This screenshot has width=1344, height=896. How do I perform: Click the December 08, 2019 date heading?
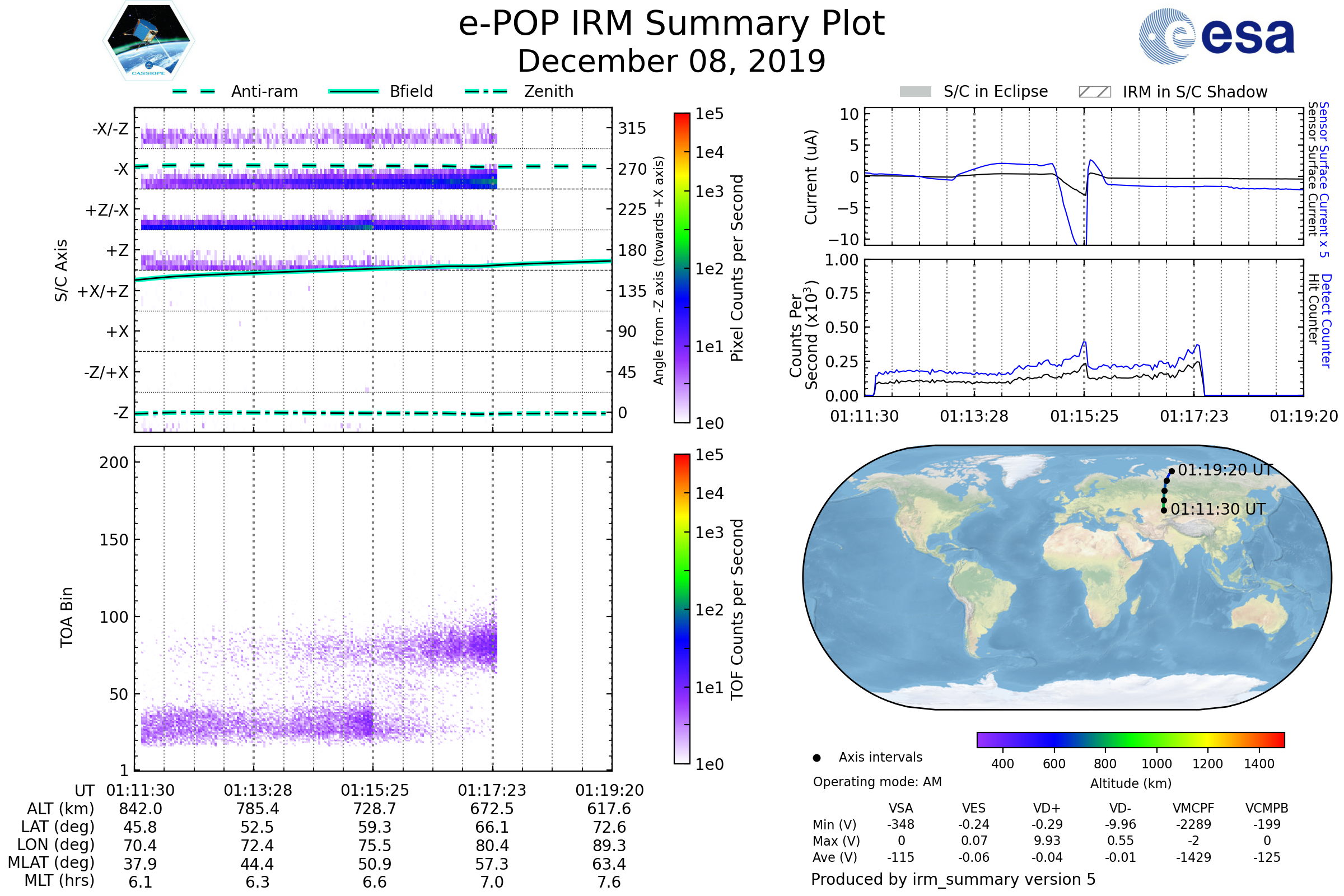click(671, 62)
